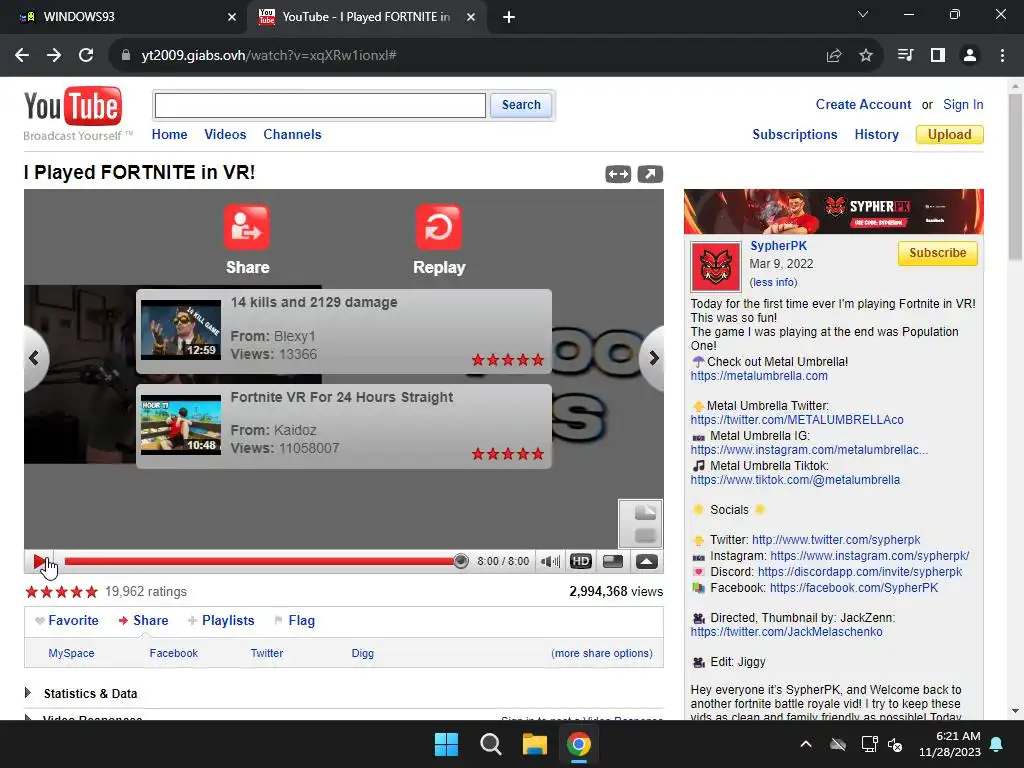Expand more share options
Image resolution: width=1024 pixels, height=768 pixels.
click(601, 653)
